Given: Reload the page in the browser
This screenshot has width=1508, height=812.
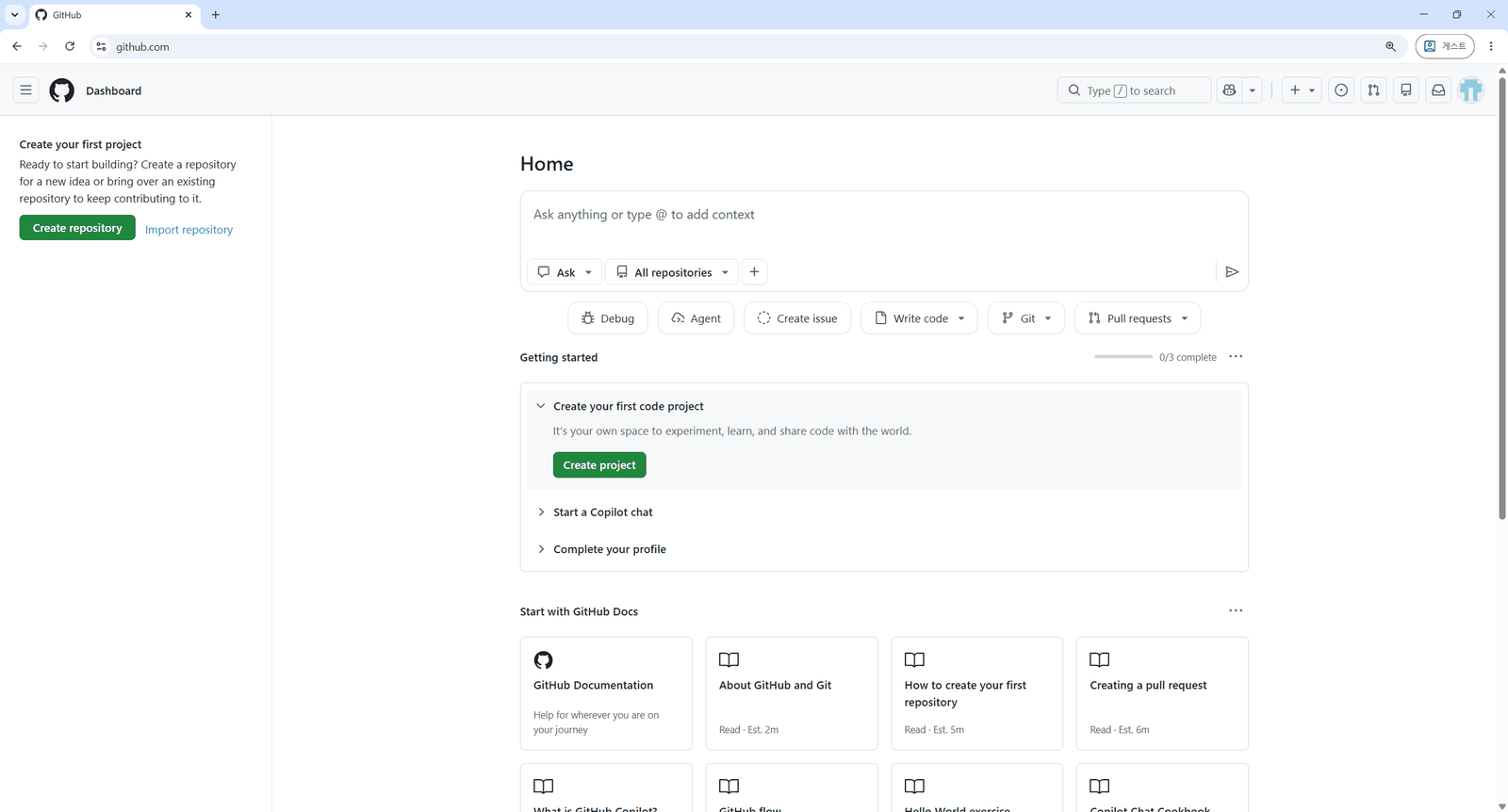Looking at the screenshot, I should click(70, 46).
